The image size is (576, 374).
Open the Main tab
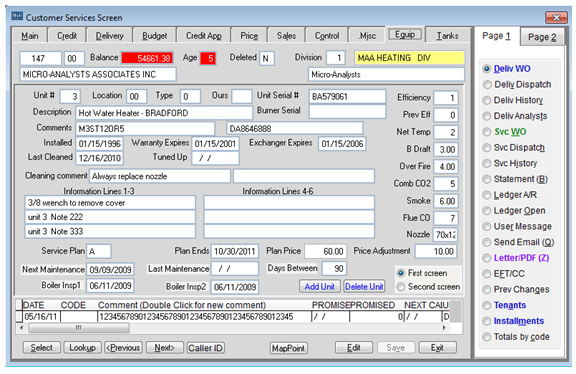pyautogui.click(x=30, y=36)
